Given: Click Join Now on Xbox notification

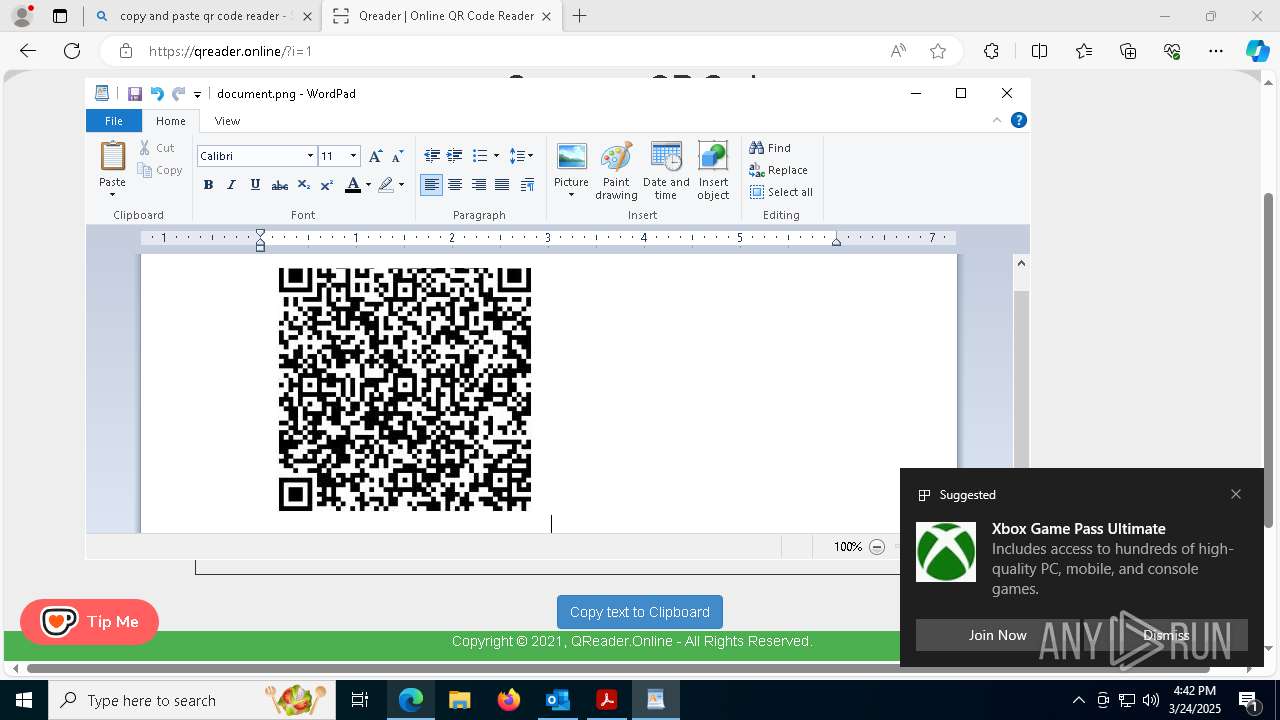Looking at the screenshot, I should (x=997, y=635).
